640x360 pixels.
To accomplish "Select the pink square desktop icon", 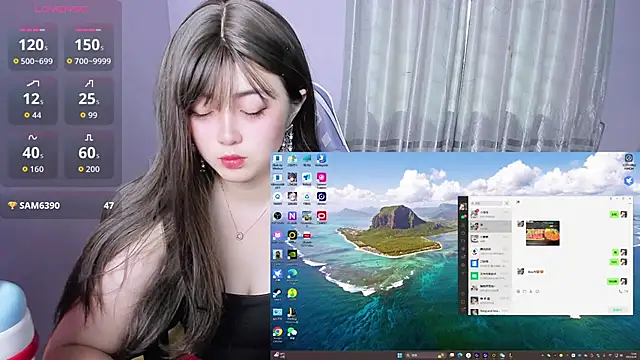I will point(322,178).
